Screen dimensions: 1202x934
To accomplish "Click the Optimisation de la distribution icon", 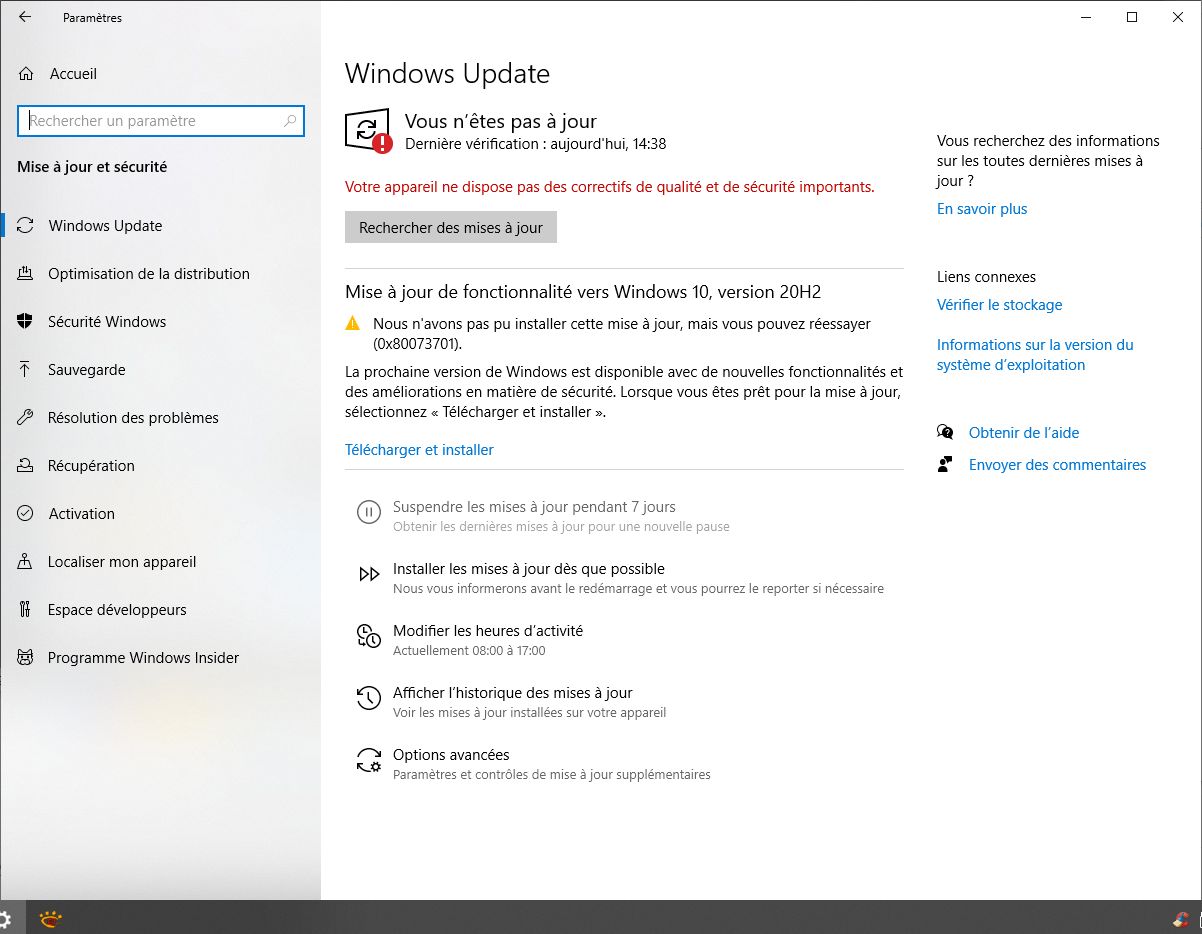I will (26, 273).
